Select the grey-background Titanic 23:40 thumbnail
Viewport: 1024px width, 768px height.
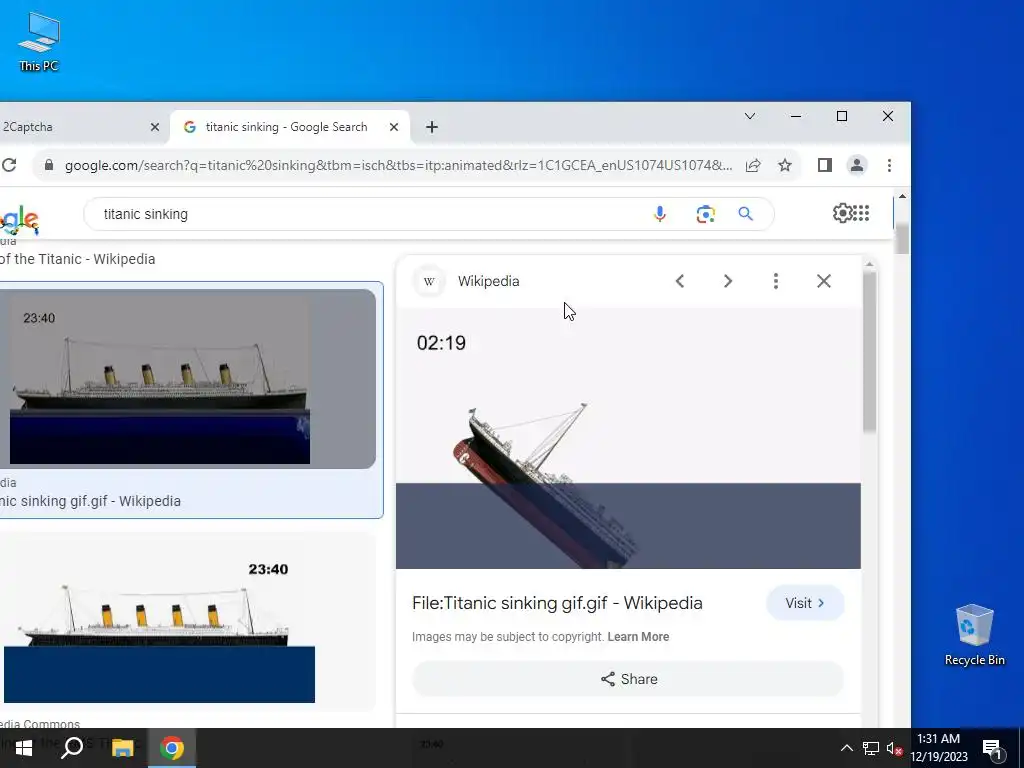pos(187,379)
